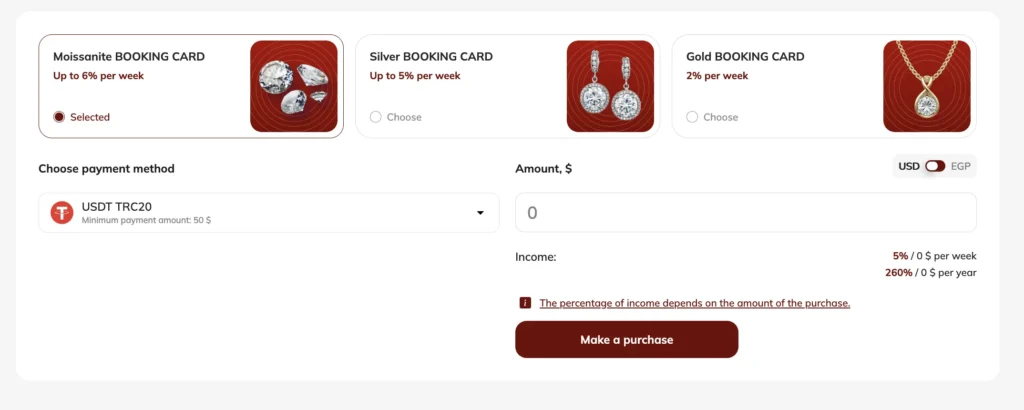Choose the Gold BOOKING CARD radio button
1024x410 pixels.
pos(692,117)
